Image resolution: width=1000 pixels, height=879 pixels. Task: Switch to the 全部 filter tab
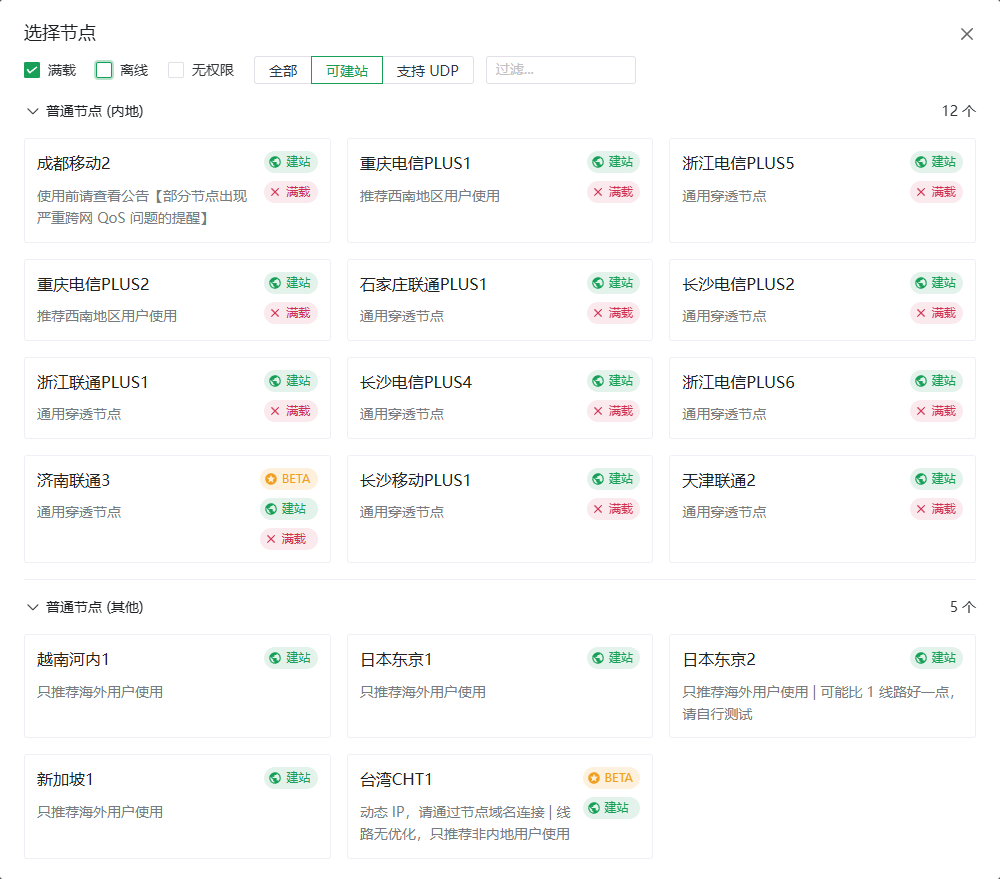tap(283, 70)
